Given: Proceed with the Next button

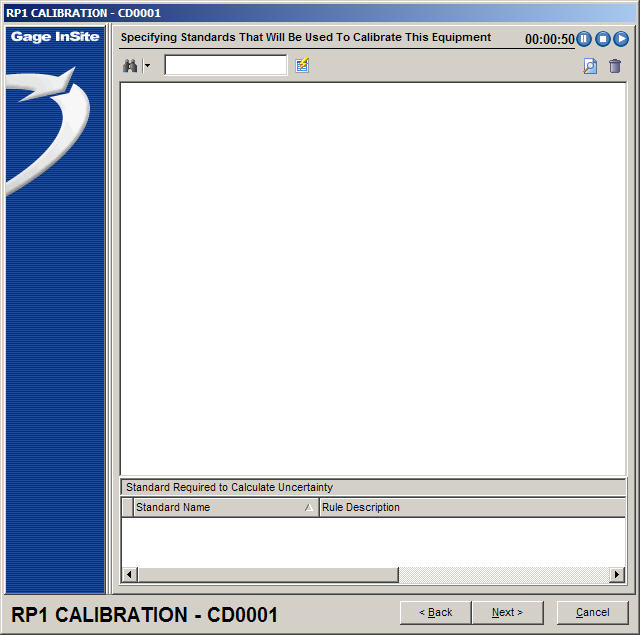Looking at the screenshot, I should [507, 612].
